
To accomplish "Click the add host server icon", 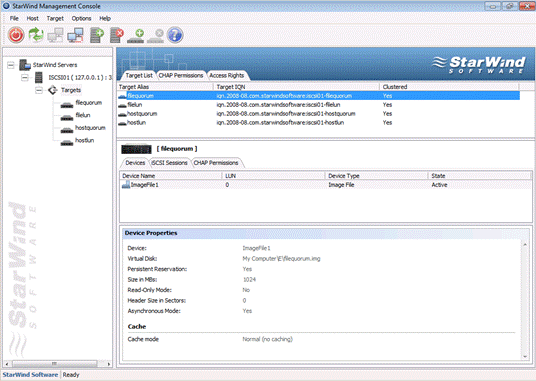I will [97, 35].
